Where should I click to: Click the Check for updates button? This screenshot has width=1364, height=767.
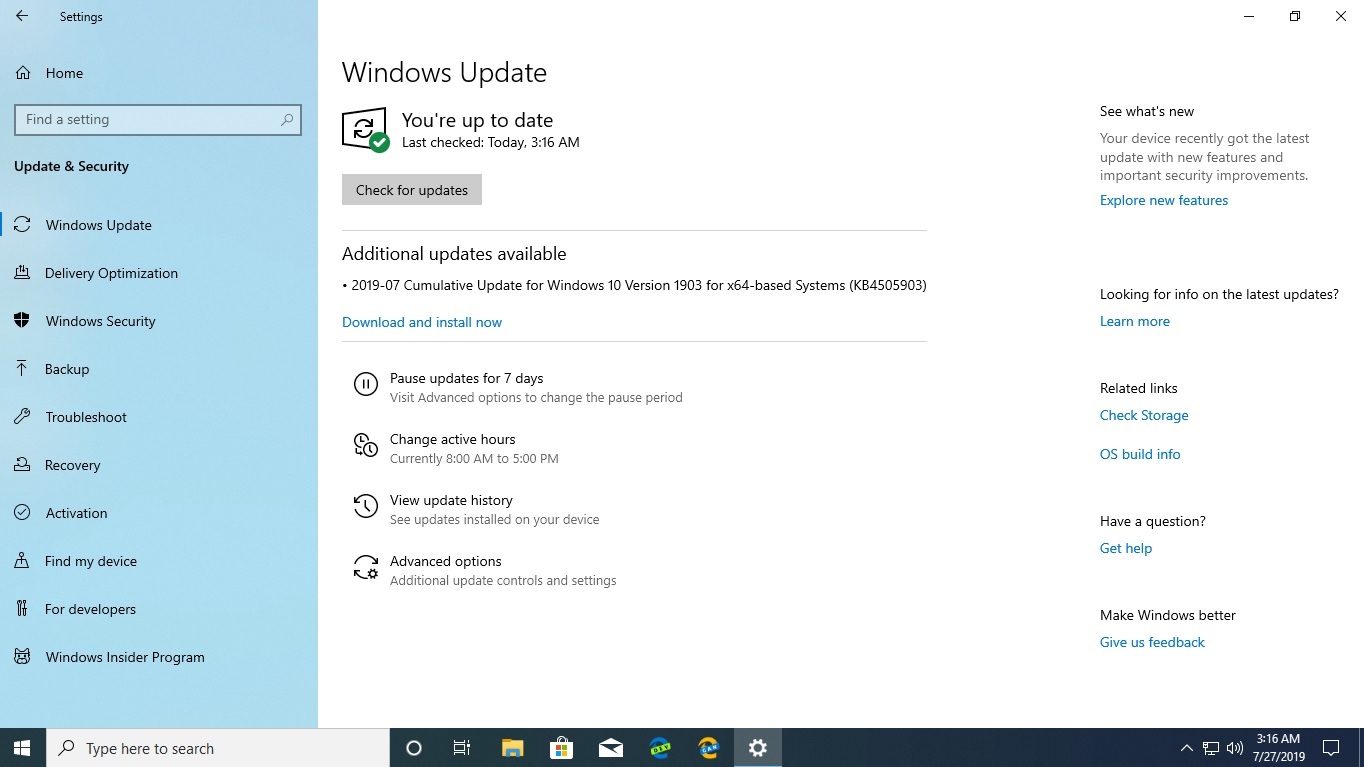point(412,190)
